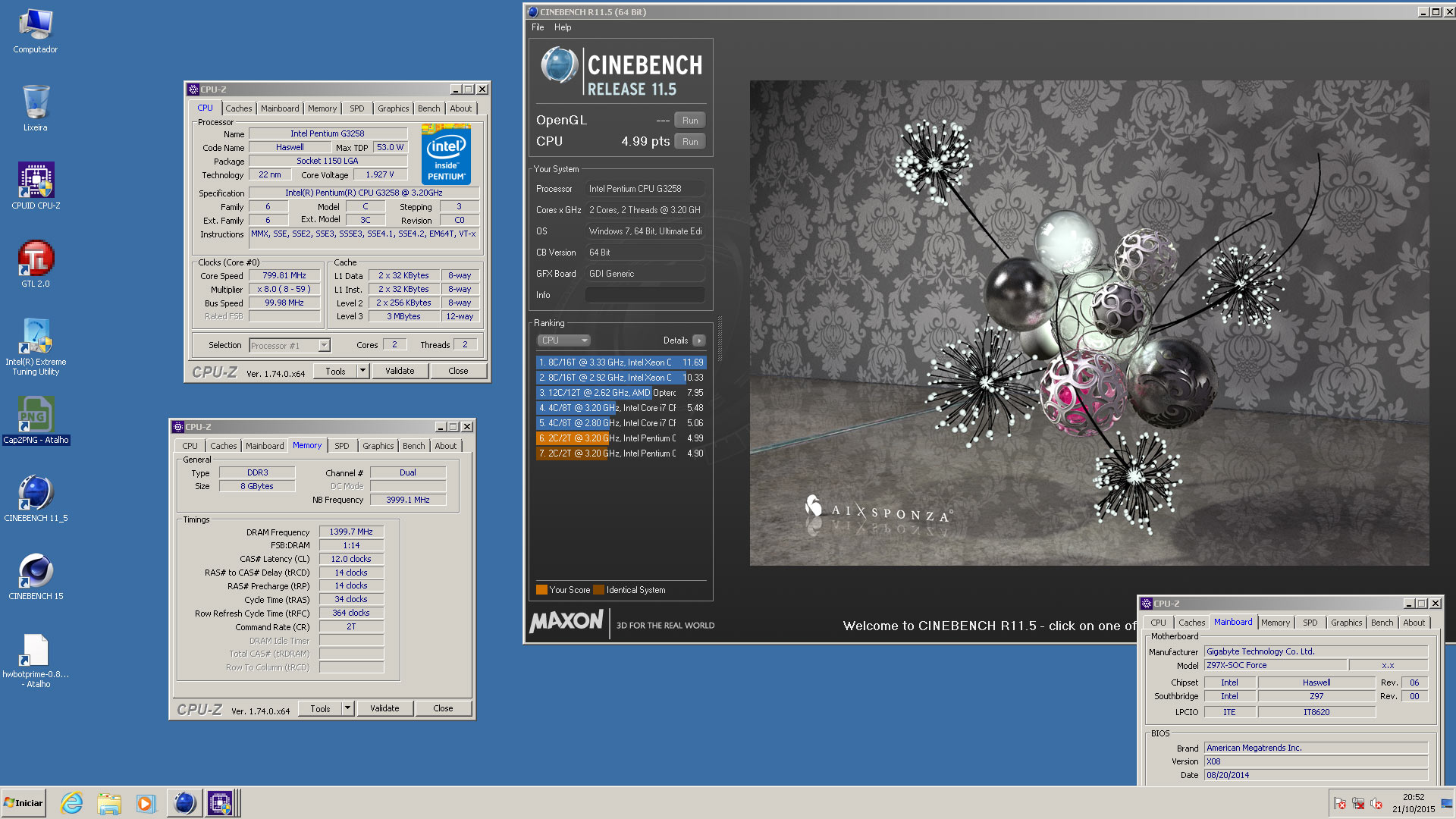Run the OpenGL benchmark

point(690,121)
